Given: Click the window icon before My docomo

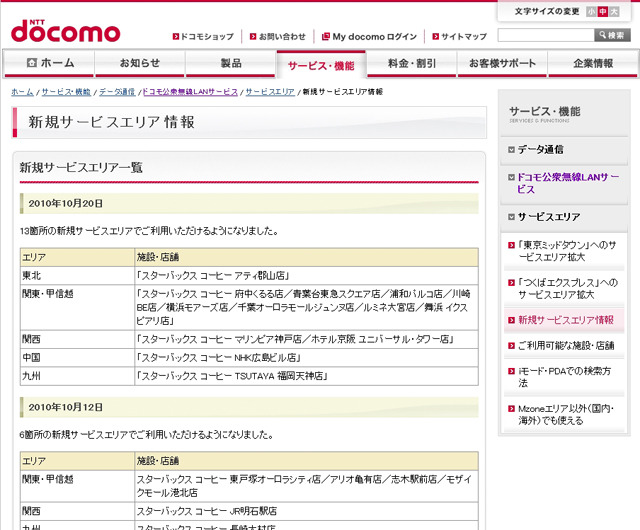Looking at the screenshot, I should tap(326, 36).
